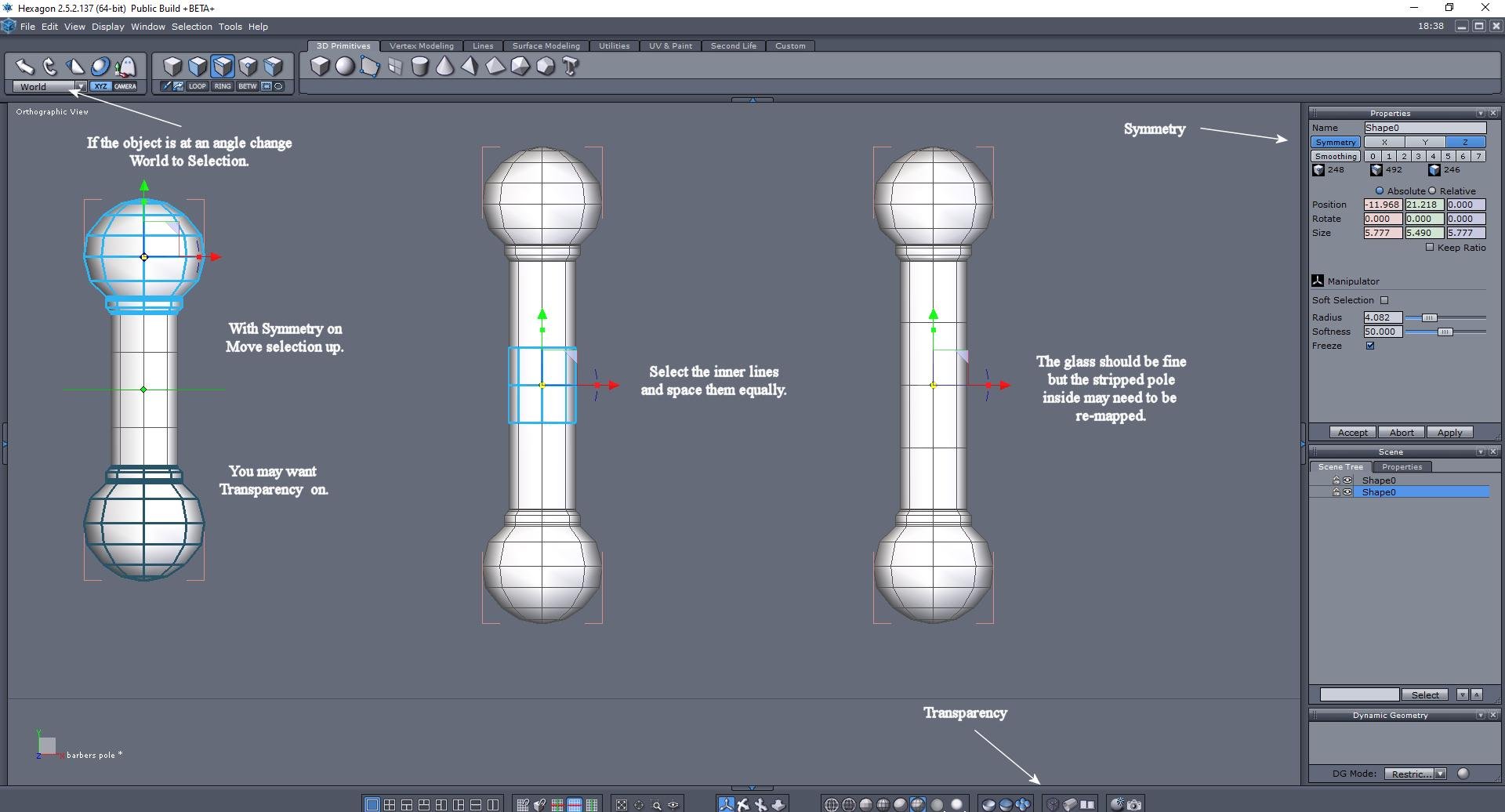
Task: Collapse the top toolbar panel arrow
Action: 752,100
